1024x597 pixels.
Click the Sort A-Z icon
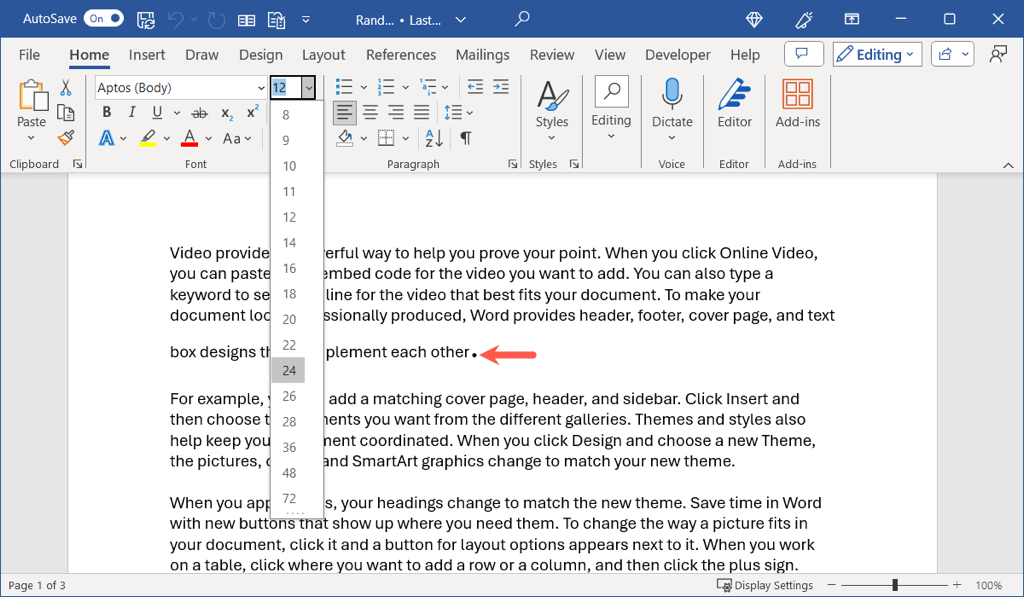point(435,138)
